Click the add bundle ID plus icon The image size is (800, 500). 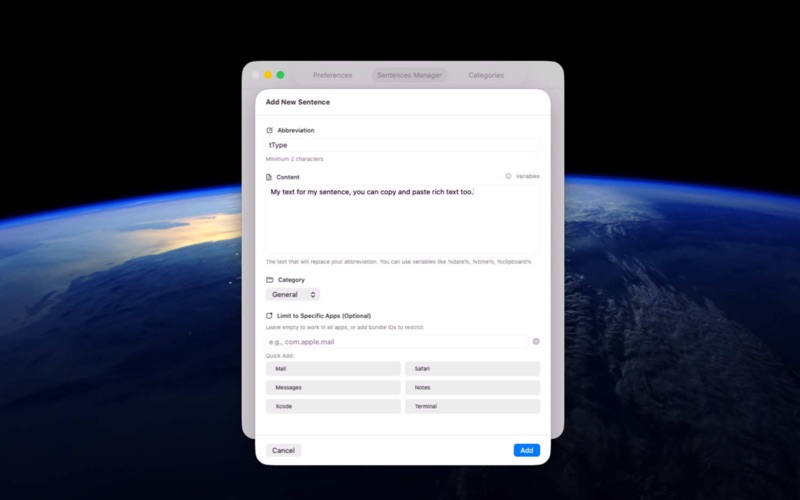pos(536,341)
